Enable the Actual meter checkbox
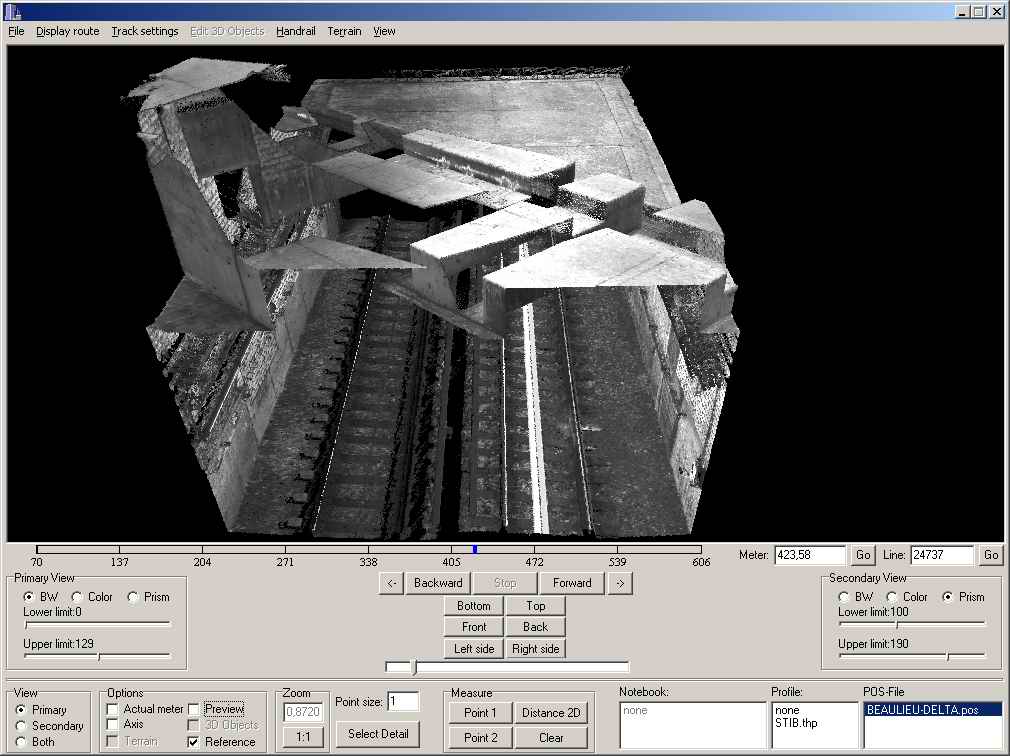Image resolution: width=1010 pixels, height=756 pixels. click(x=113, y=709)
